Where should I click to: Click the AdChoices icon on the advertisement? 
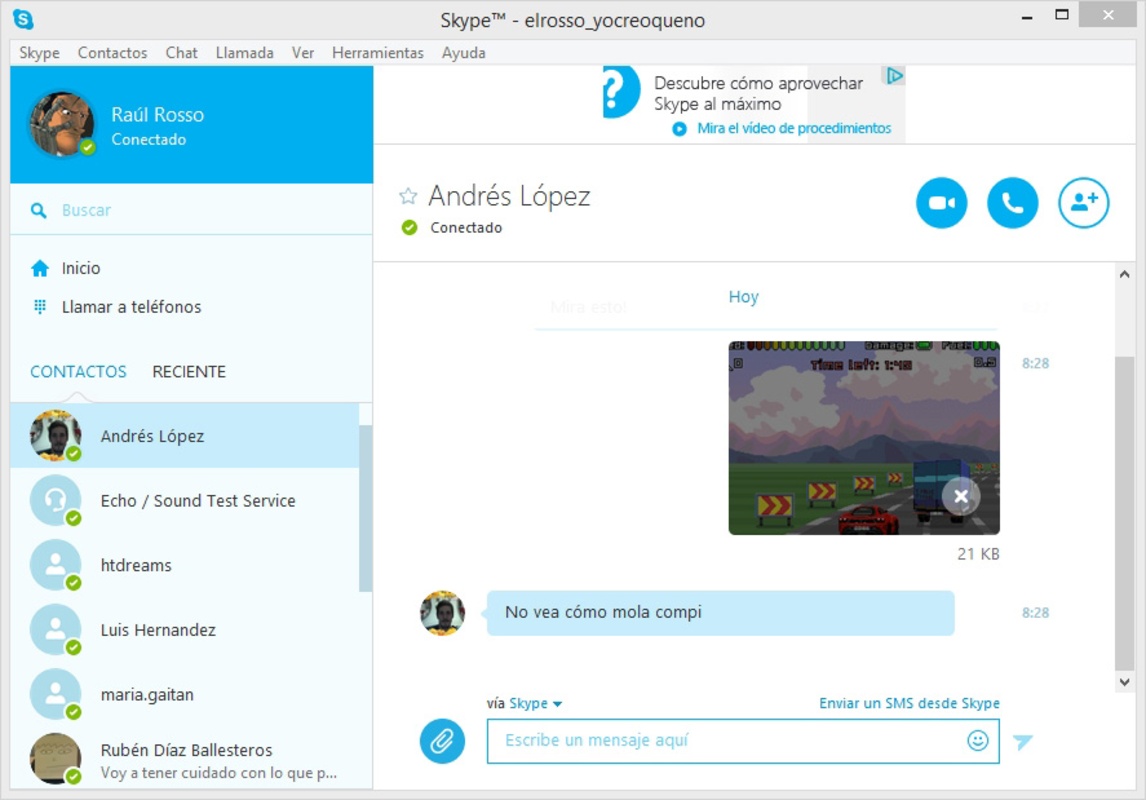(894, 75)
